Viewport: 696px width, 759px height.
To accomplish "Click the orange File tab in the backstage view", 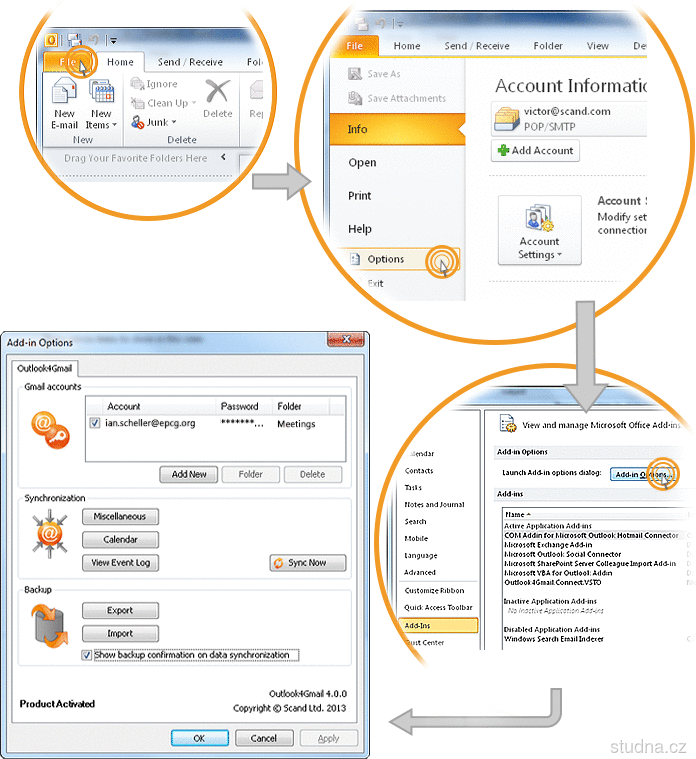I will point(354,46).
